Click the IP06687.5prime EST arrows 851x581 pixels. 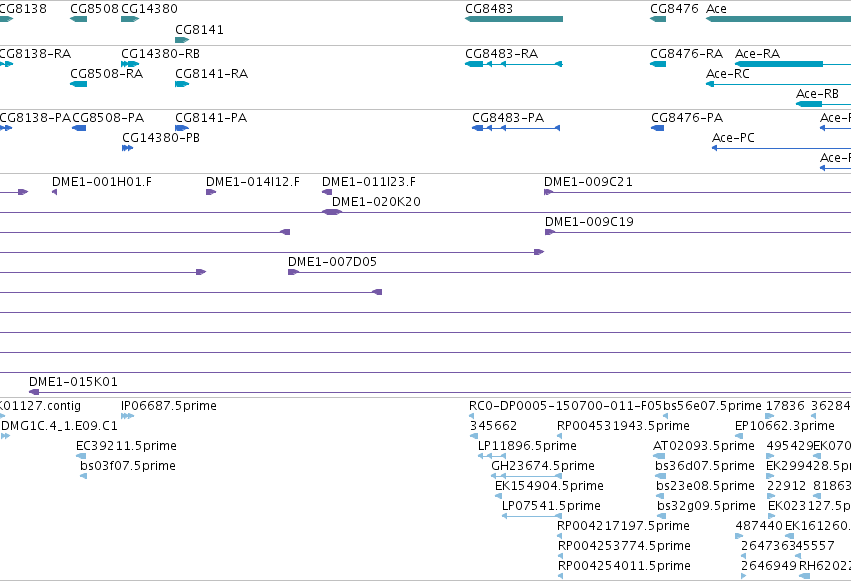(x=128, y=416)
